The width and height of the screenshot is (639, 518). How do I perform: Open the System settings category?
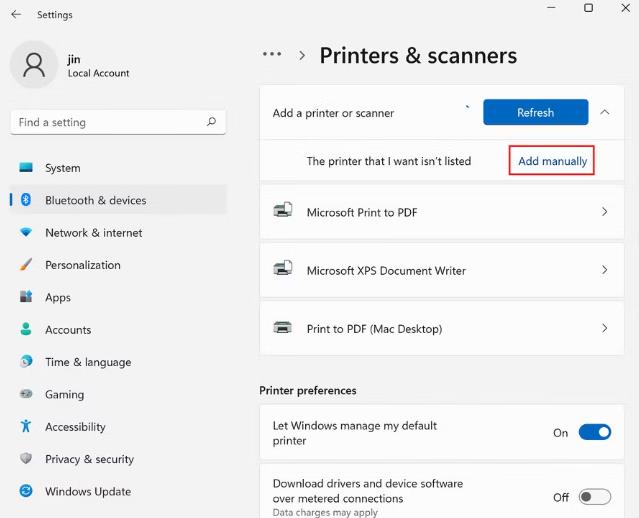pos(118,168)
